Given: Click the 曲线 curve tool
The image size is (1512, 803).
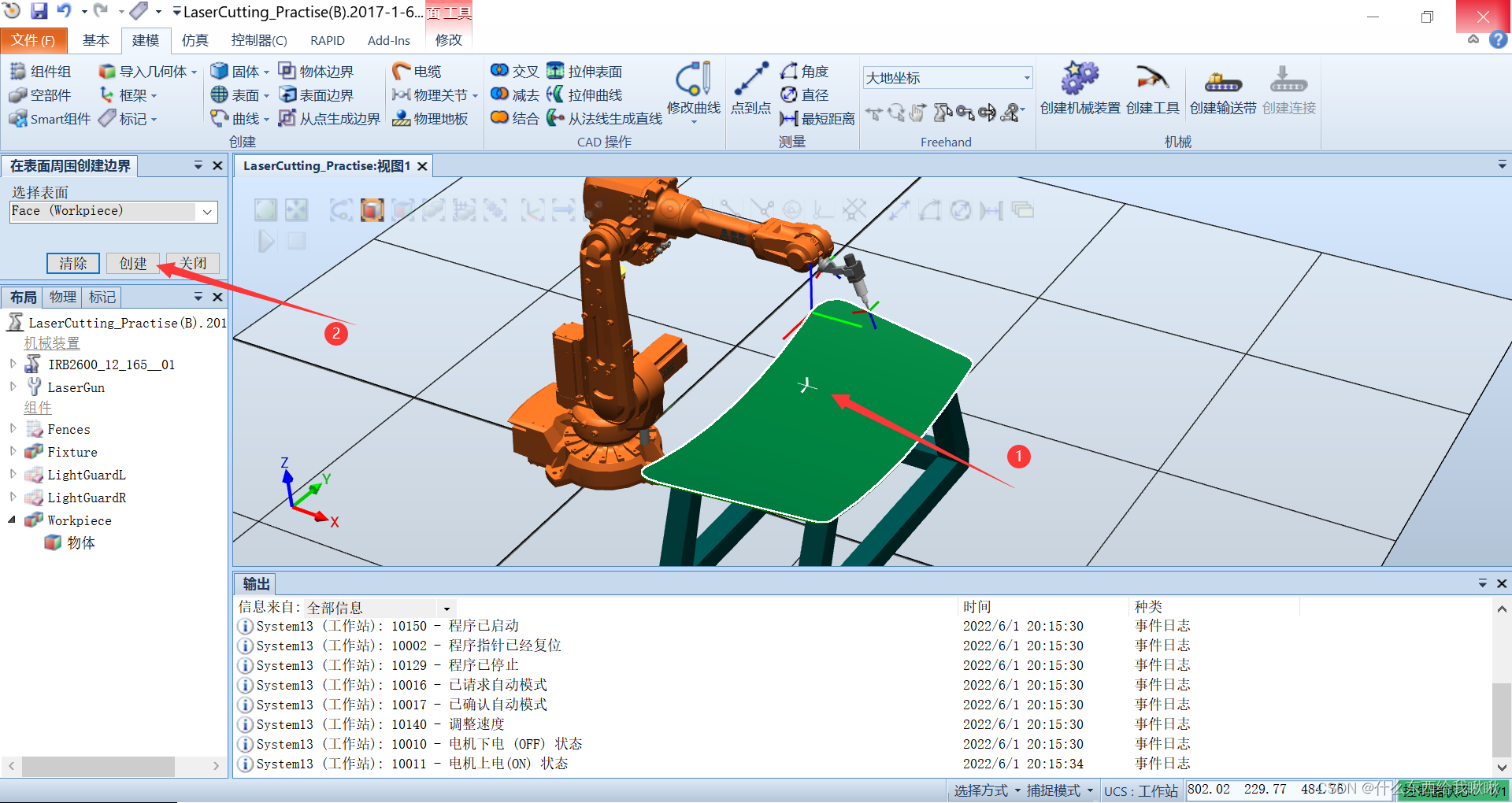Looking at the screenshot, I should click(x=240, y=119).
